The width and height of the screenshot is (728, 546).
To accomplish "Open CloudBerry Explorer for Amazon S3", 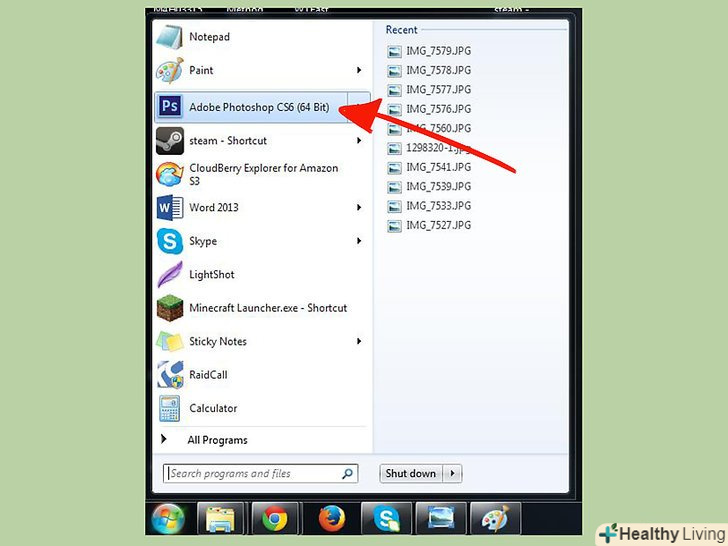I will point(262,174).
